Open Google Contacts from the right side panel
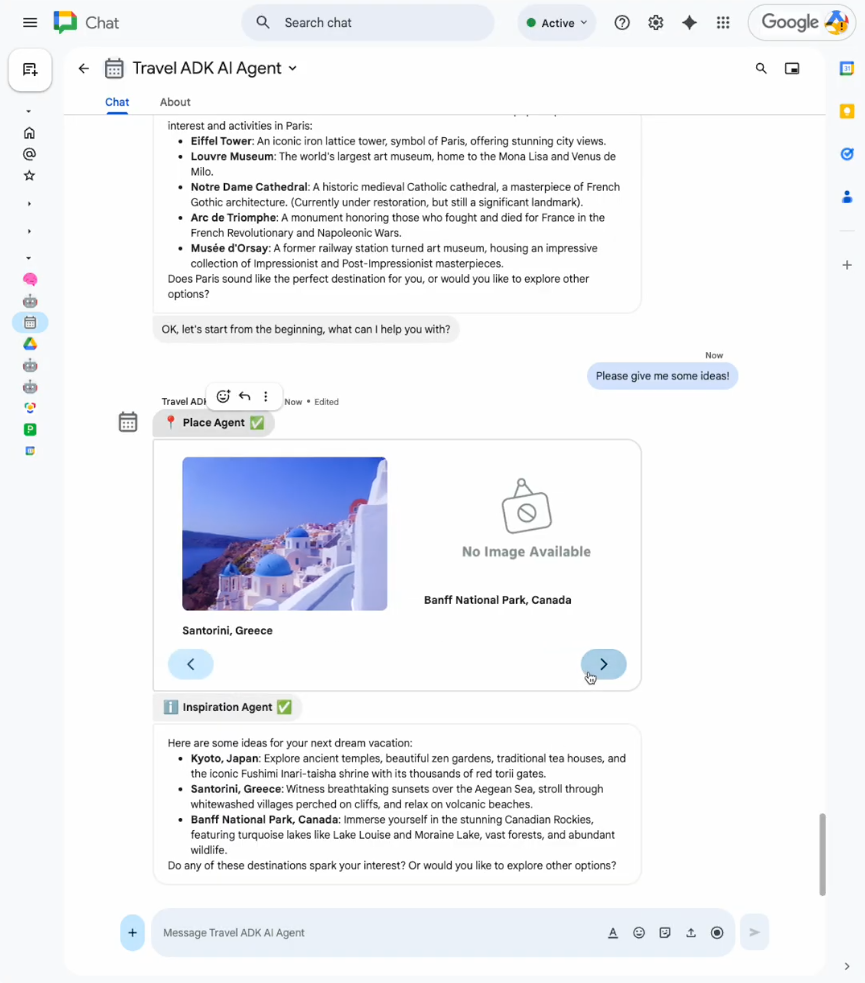This screenshot has height=983, width=865. pyautogui.click(x=847, y=197)
